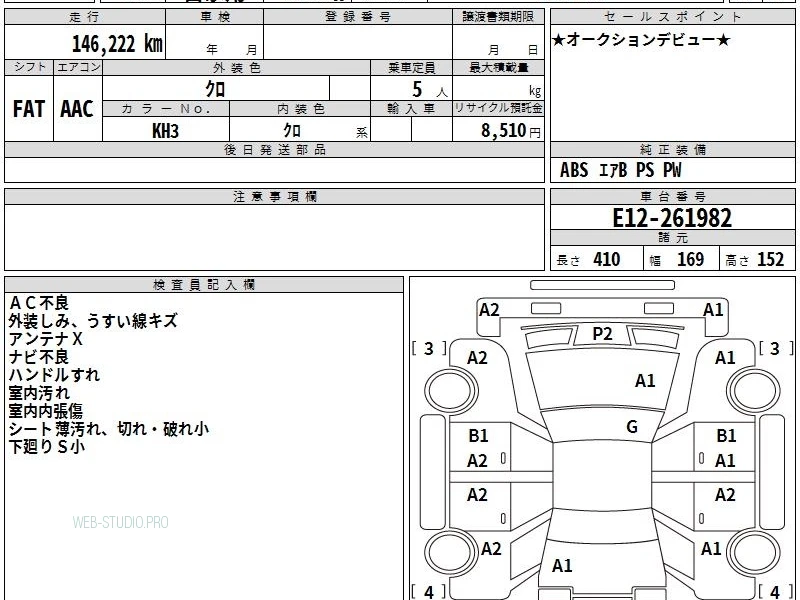Click the 走行 column header
This screenshot has width=800, height=600.
[x=84, y=17]
